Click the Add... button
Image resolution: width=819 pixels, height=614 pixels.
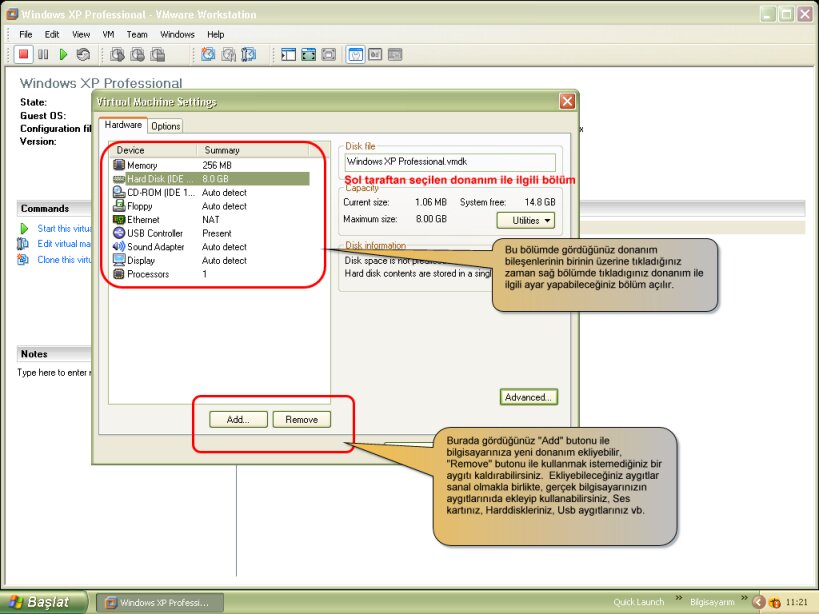click(238, 419)
